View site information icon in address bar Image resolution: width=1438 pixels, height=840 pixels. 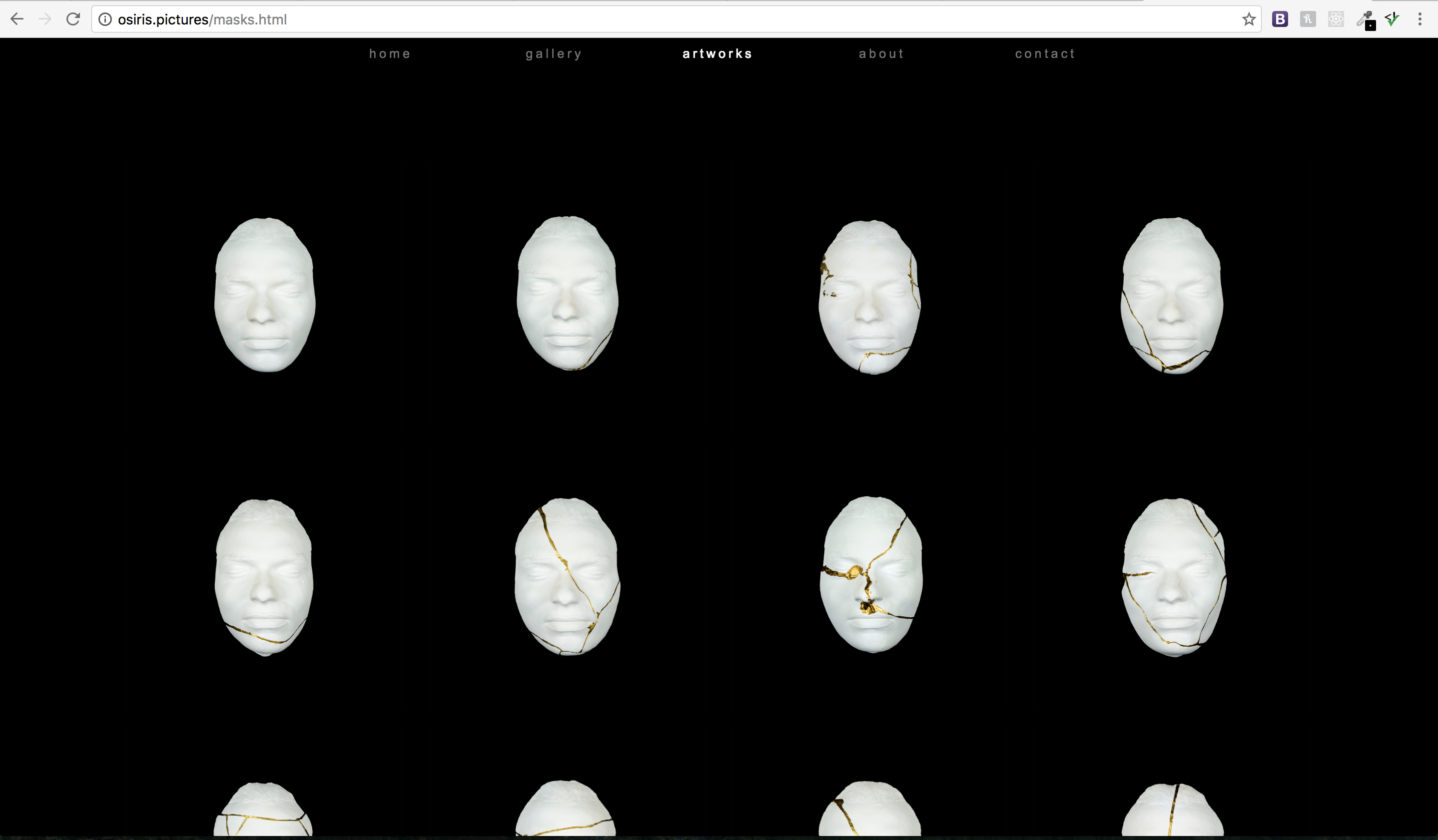click(x=105, y=19)
